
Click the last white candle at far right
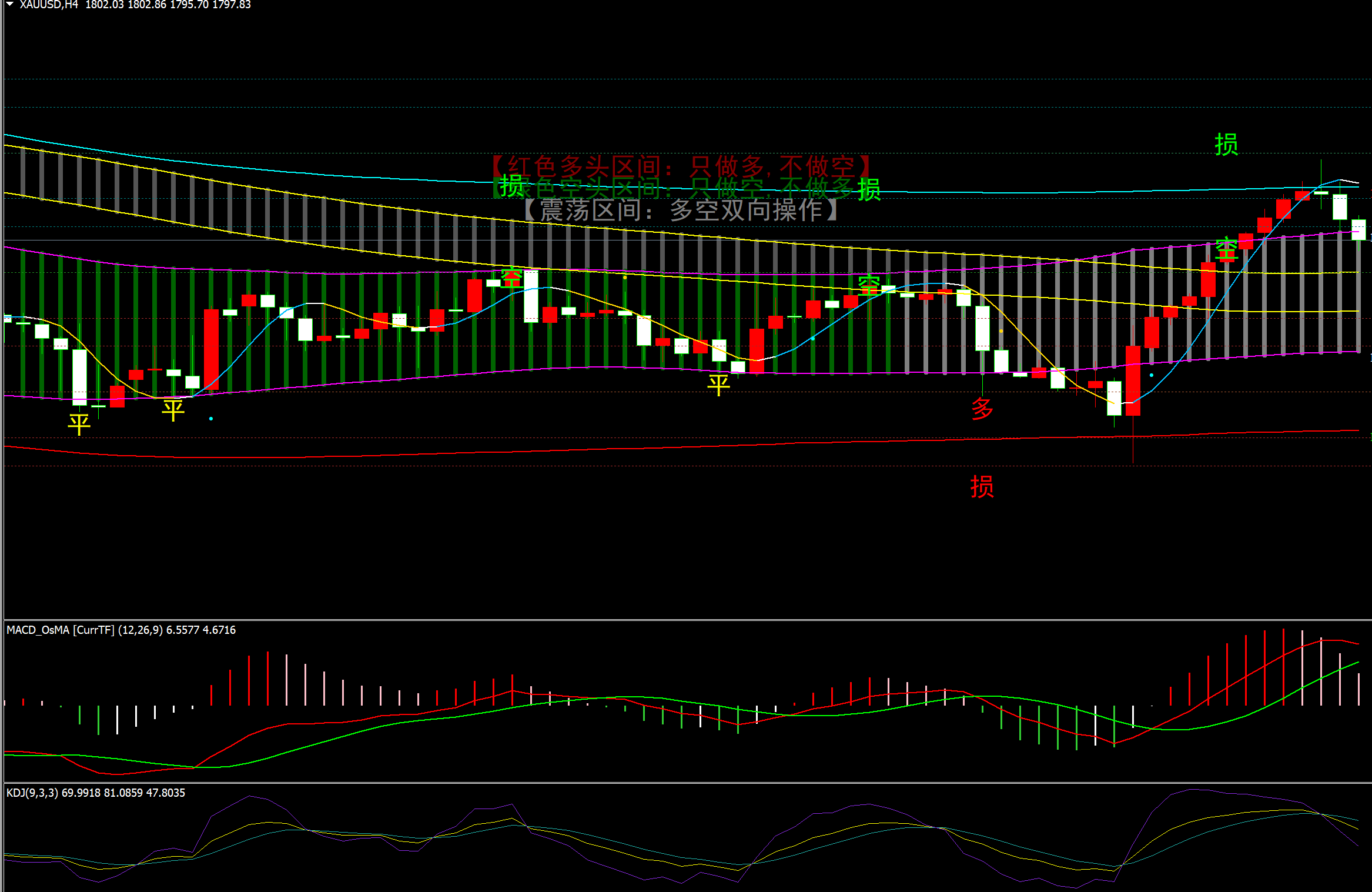pyautogui.click(x=1358, y=229)
